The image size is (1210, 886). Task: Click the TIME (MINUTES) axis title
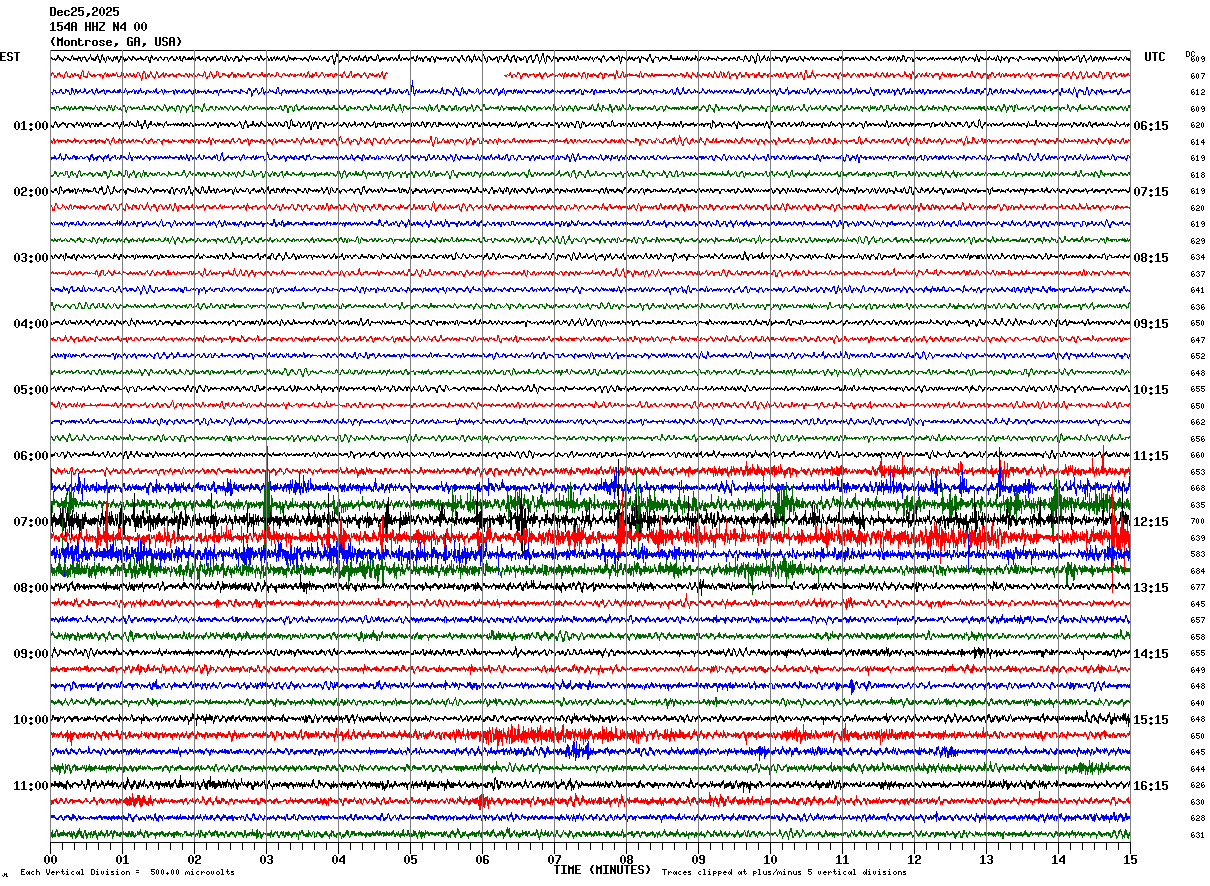click(x=602, y=870)
